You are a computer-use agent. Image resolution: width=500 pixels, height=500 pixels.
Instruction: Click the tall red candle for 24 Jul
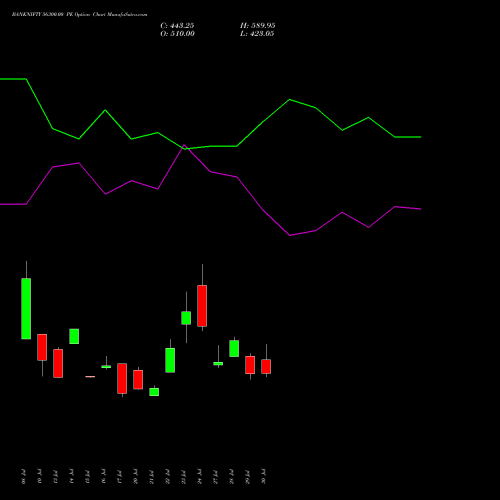(x=202, y=306)
